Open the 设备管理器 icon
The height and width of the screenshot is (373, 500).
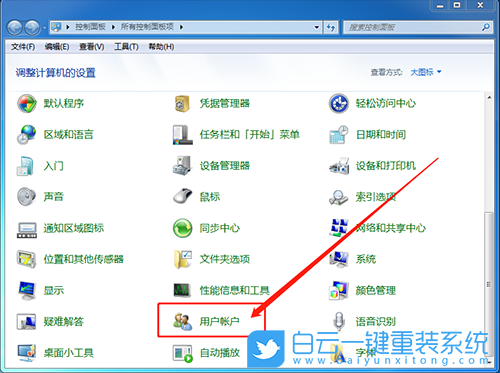click(182, 166)
